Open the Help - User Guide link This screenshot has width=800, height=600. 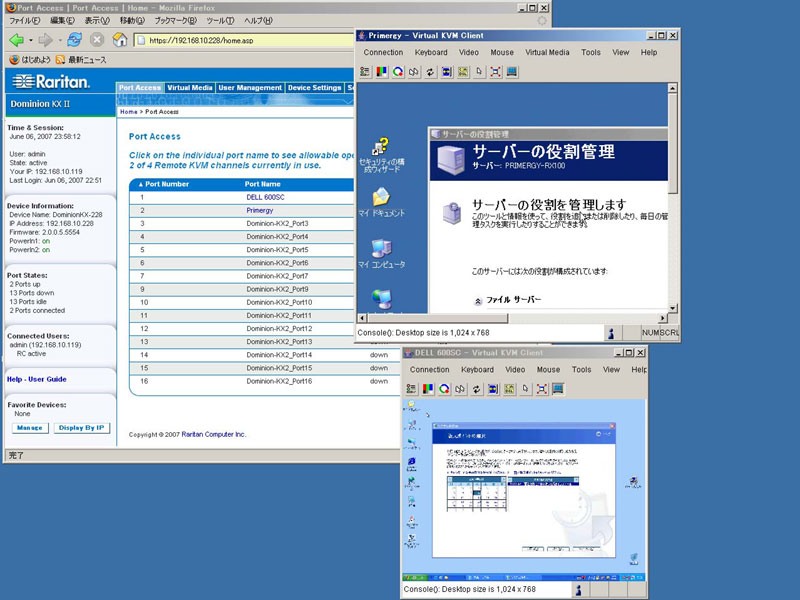point(37,380)
